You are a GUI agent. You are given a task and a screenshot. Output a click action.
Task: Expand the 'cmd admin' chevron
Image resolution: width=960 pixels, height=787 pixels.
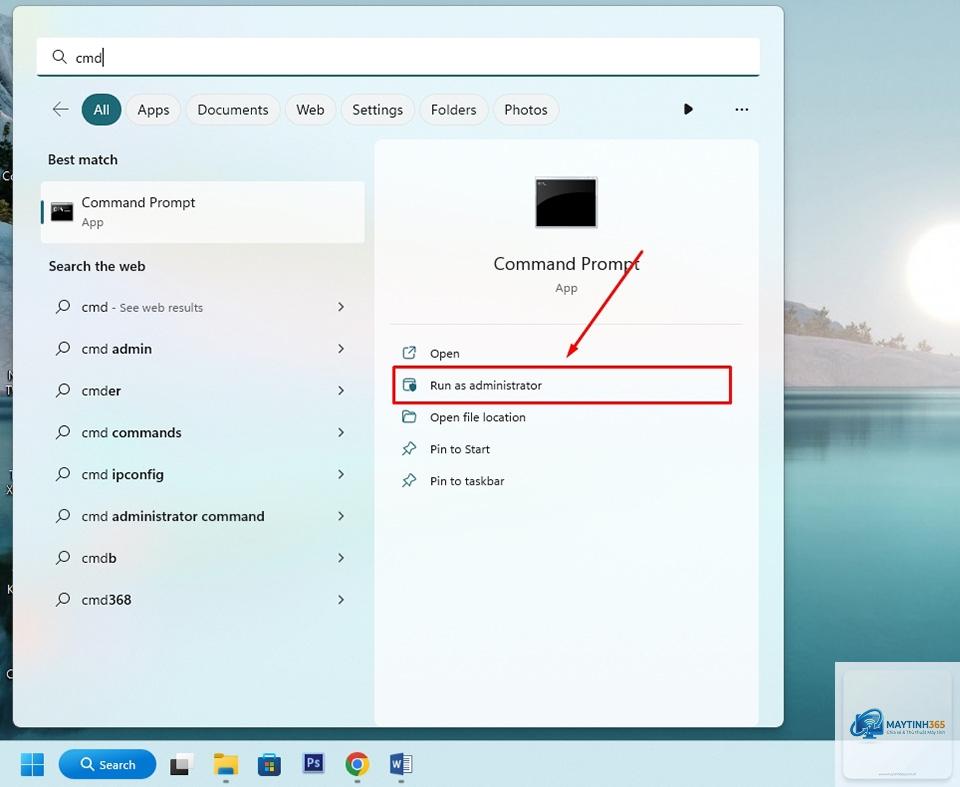point(341,348)
